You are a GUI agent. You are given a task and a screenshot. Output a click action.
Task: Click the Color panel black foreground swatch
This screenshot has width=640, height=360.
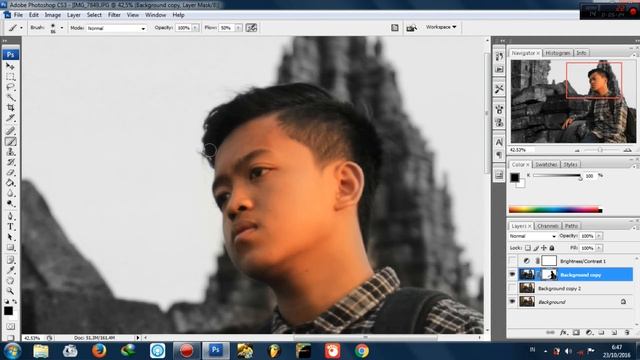[x=515, y=177]
